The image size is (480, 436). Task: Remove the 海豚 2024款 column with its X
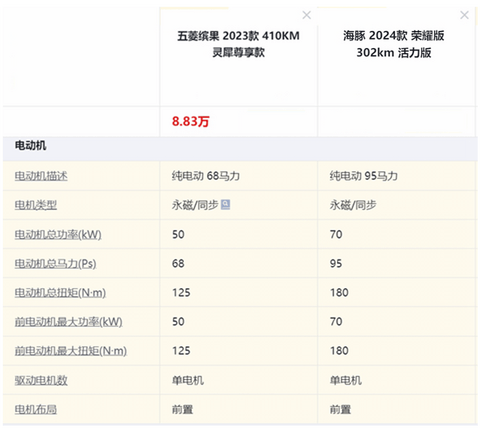[x=464, y=15]
